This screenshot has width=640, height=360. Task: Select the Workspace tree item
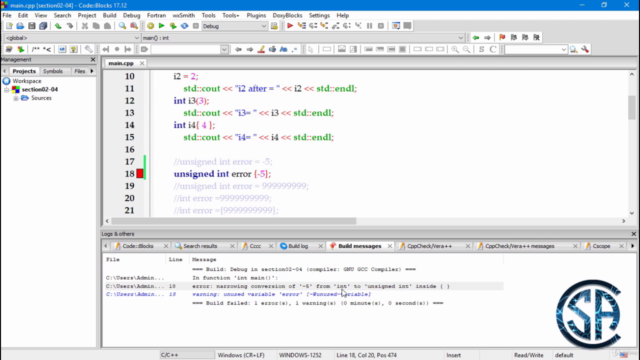tap(27, 81)
